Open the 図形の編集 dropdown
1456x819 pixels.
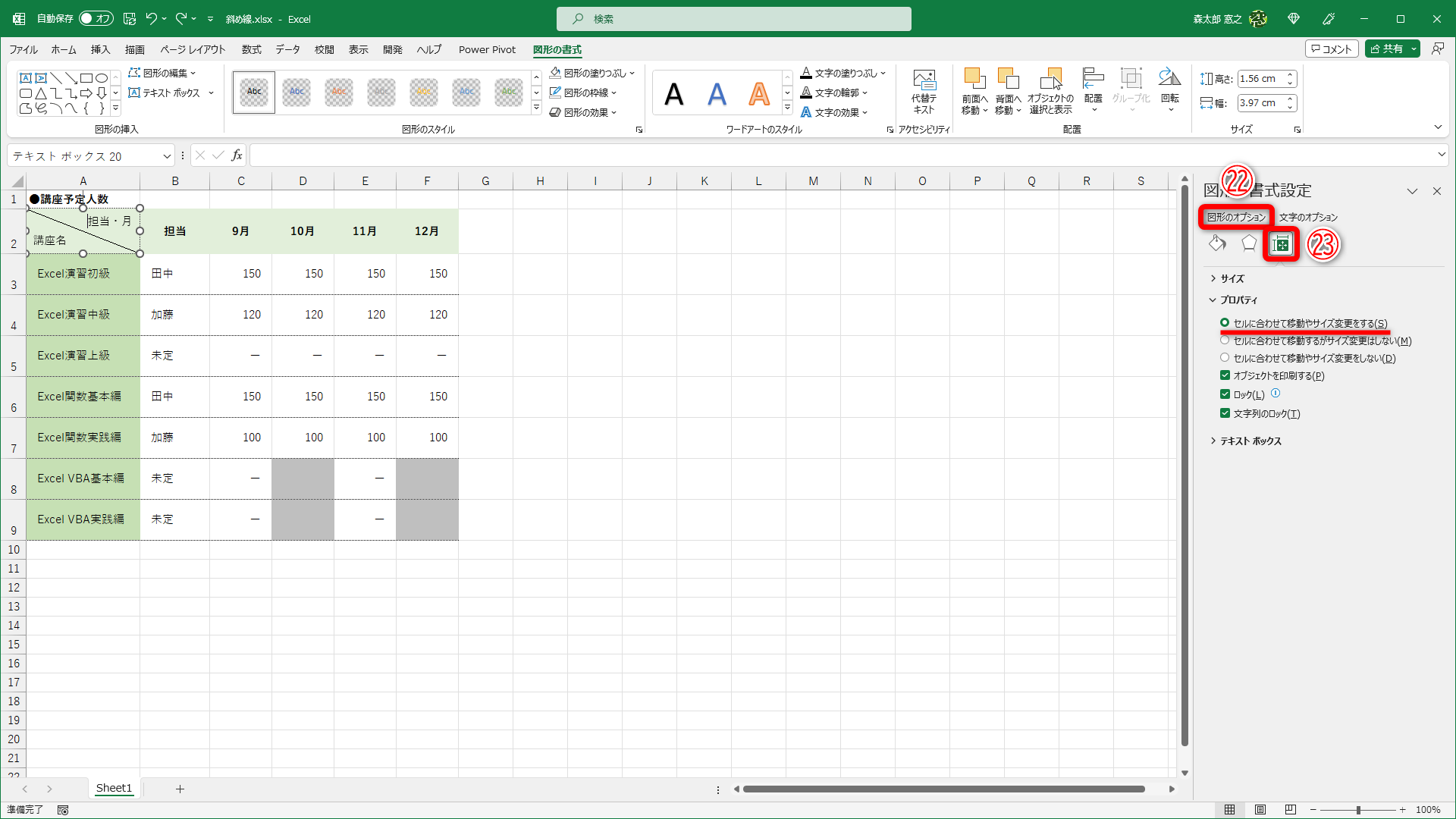click(162, 72)
